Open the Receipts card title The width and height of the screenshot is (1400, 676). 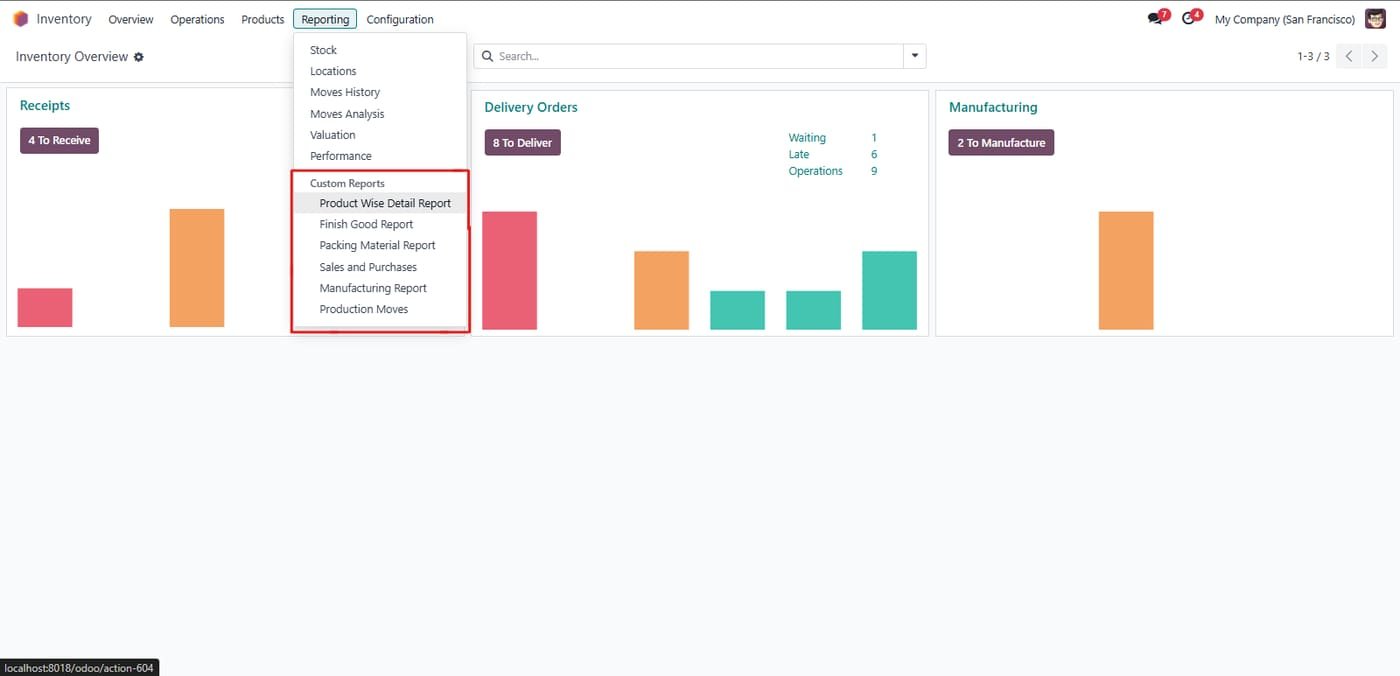point(45,106)
